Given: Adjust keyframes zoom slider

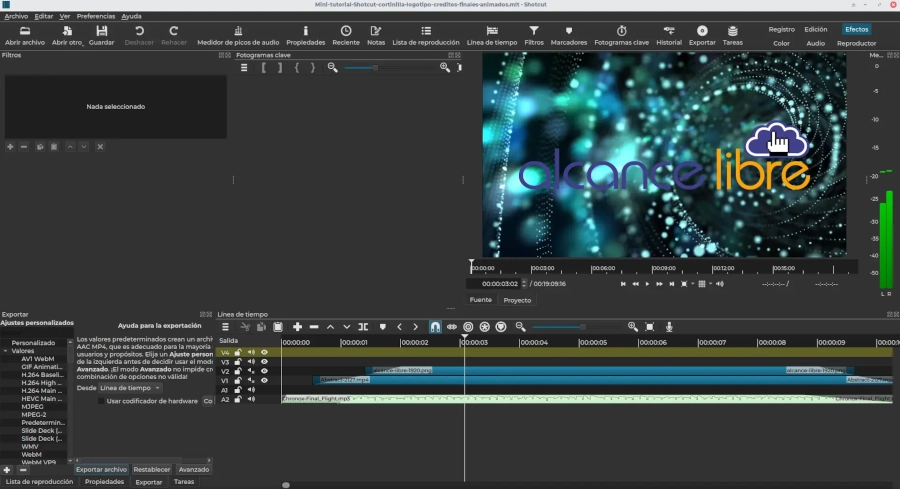Looking at the screenshot, I should coord(388,68).
